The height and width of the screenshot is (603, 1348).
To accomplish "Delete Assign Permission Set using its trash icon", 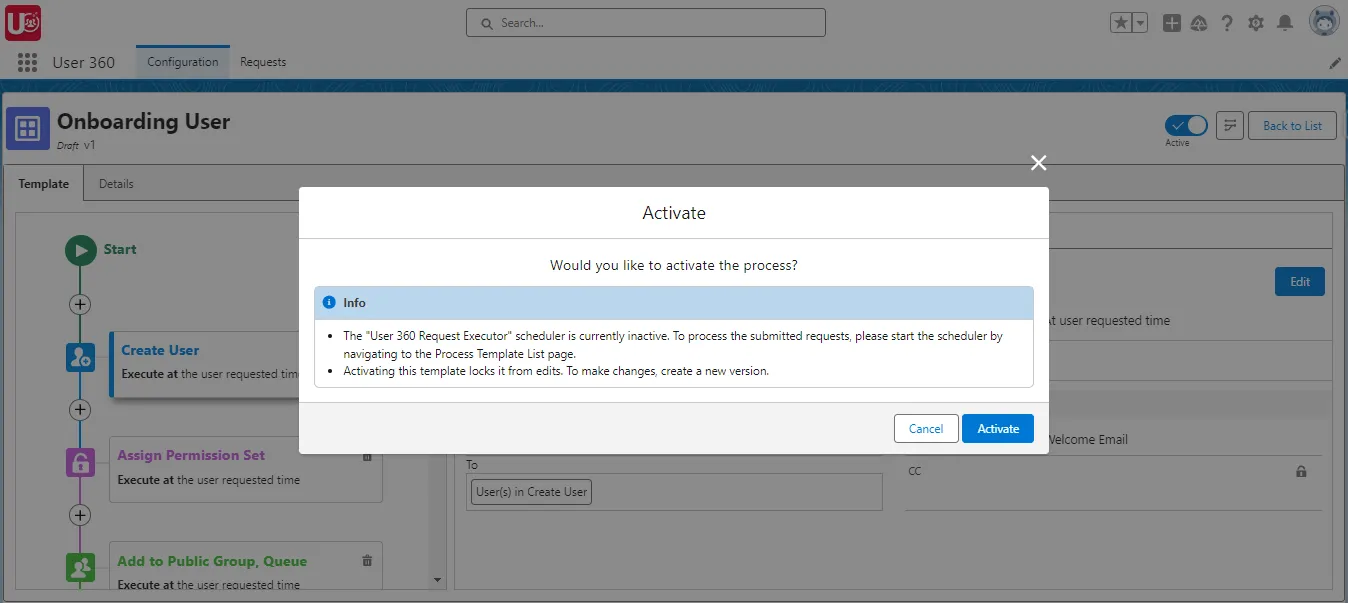I will [366, 455].
